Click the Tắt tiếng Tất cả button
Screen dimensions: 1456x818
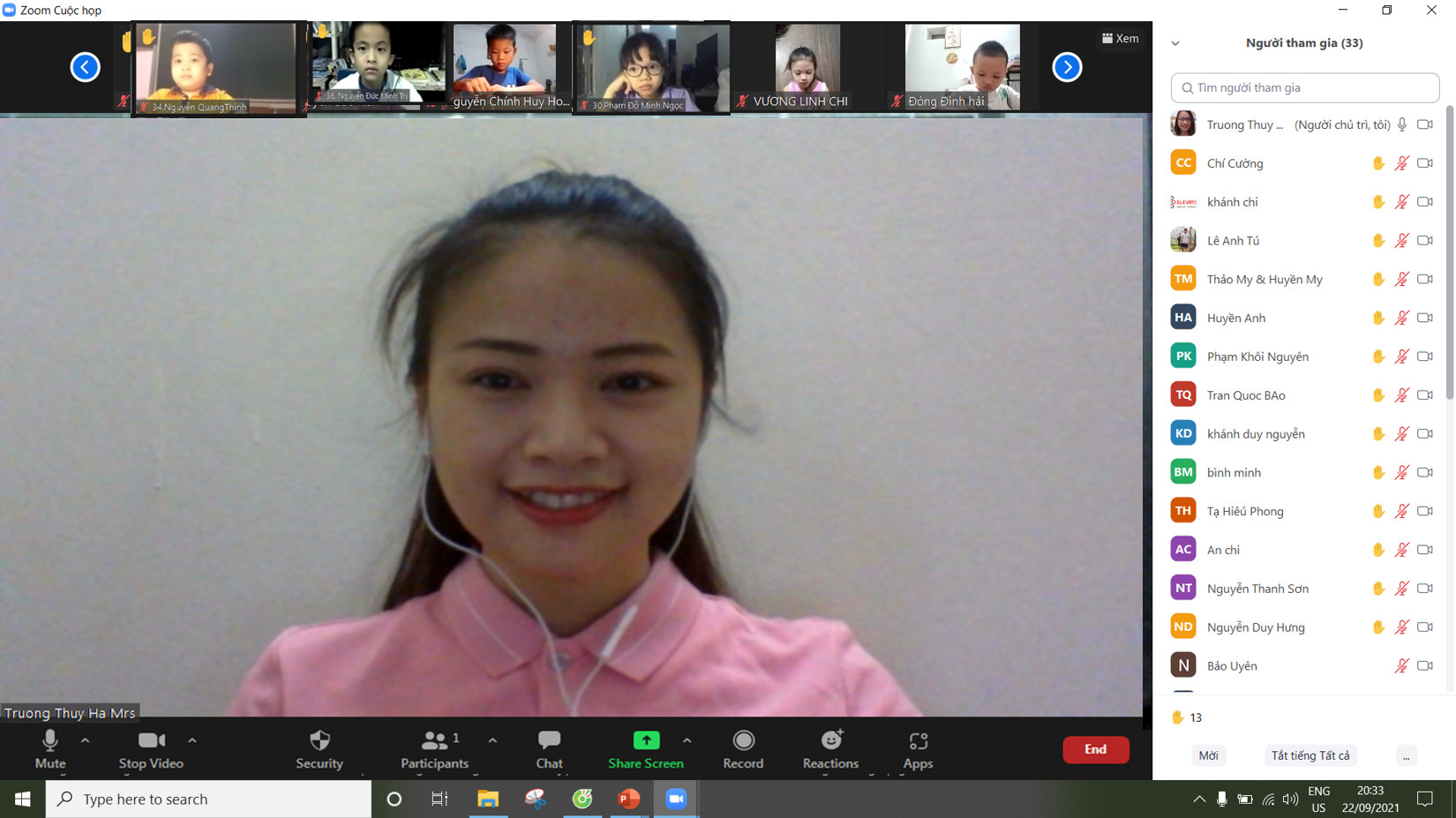tap(1310, 755)
